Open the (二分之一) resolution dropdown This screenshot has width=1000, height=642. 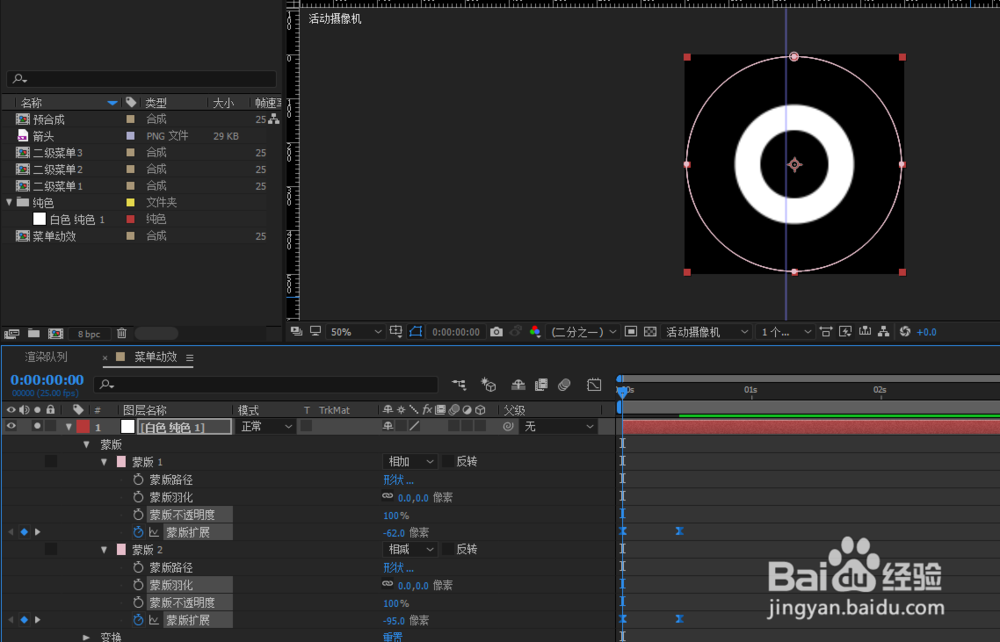tap(583, 332)
